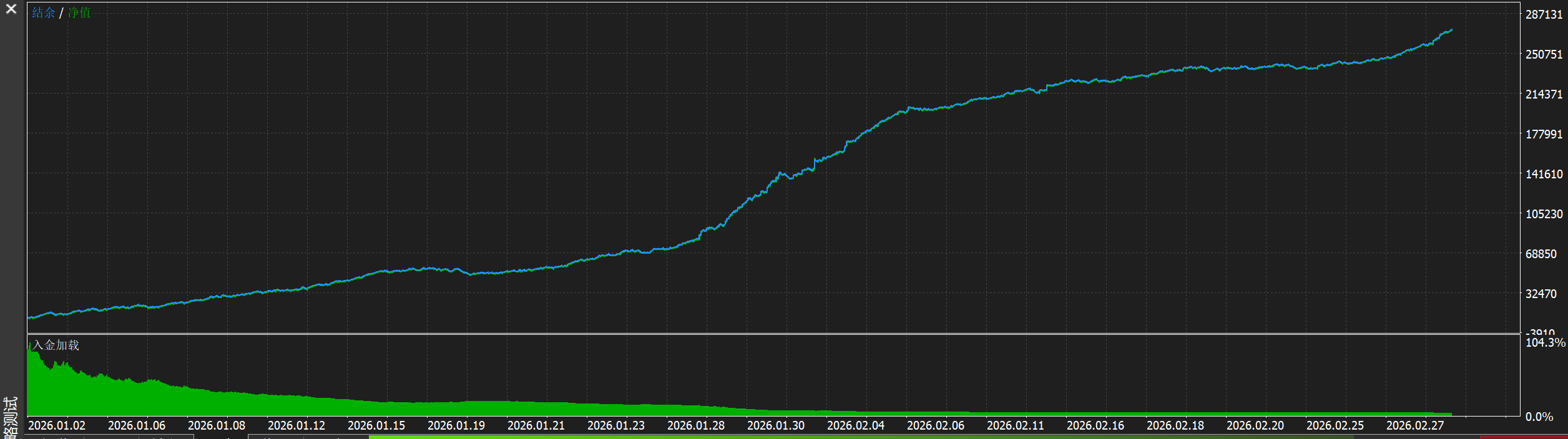Click date label 2026.01.23
The width and height of the screenshot is (1568, 439).
pyautogui.click(x=616, y=425)
